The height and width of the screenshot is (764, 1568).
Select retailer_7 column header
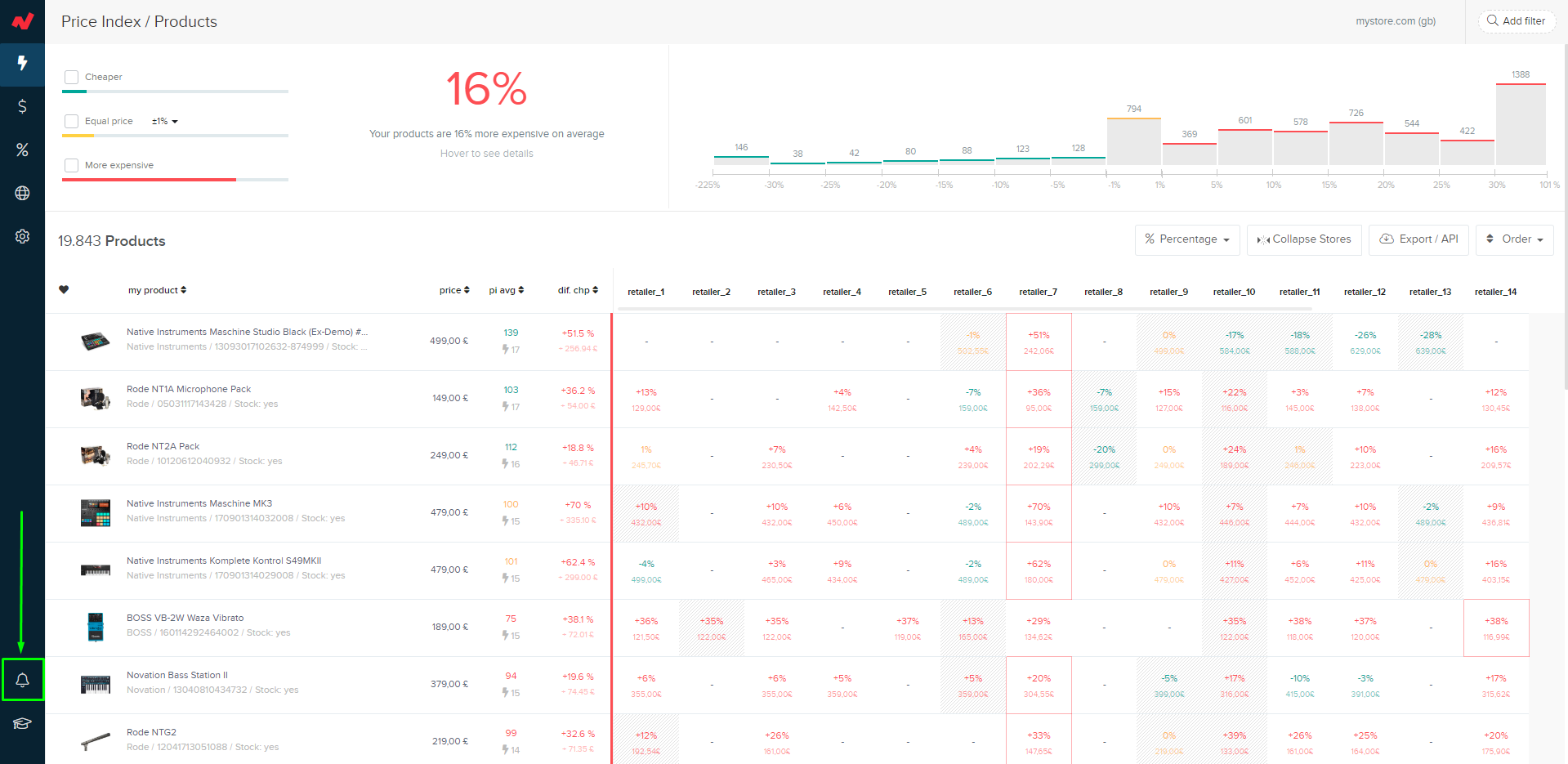[x=1038, y=292]
